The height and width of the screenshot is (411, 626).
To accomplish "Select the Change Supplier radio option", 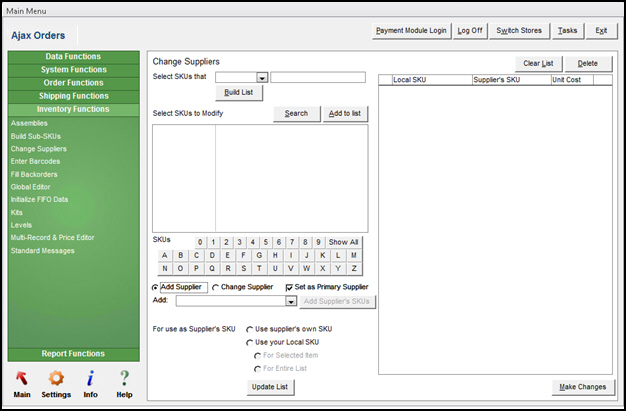I will 217,287.
